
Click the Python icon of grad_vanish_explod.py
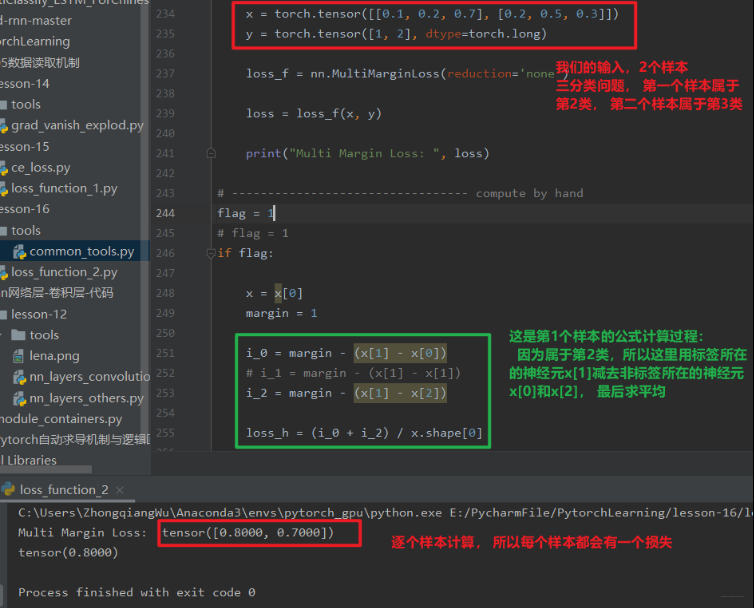[x=4, y=127]
